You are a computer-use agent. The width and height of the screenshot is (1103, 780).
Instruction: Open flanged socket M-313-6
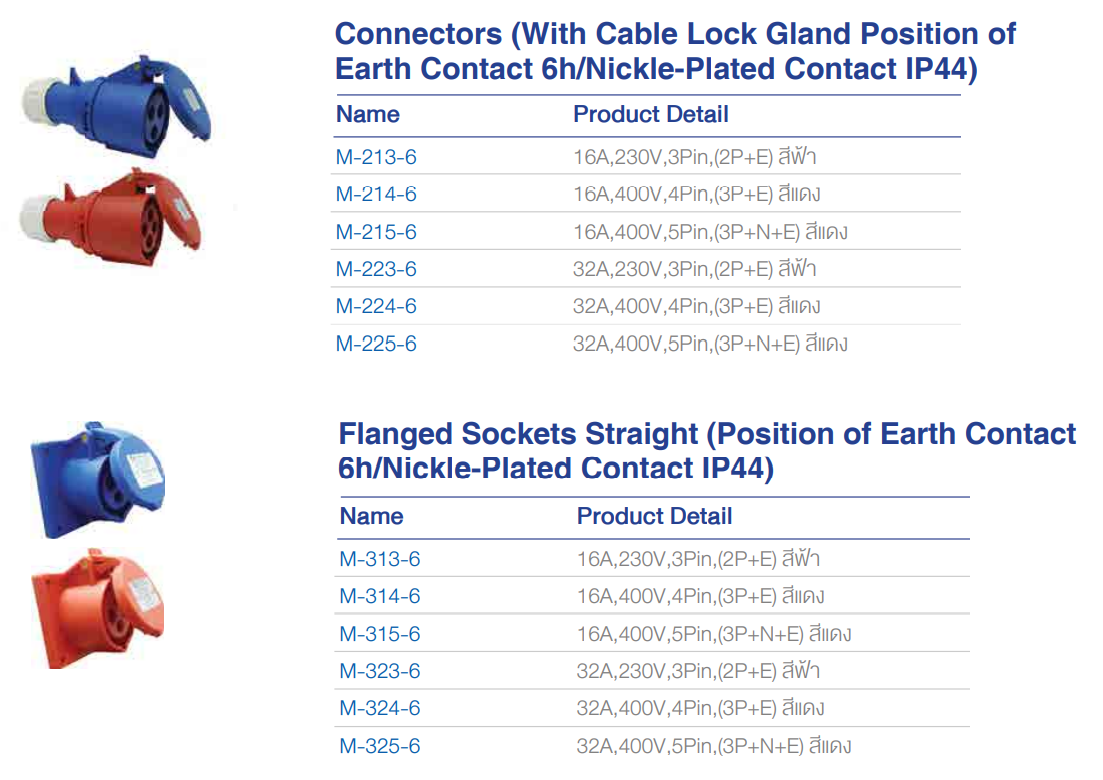tap(380, 559)
